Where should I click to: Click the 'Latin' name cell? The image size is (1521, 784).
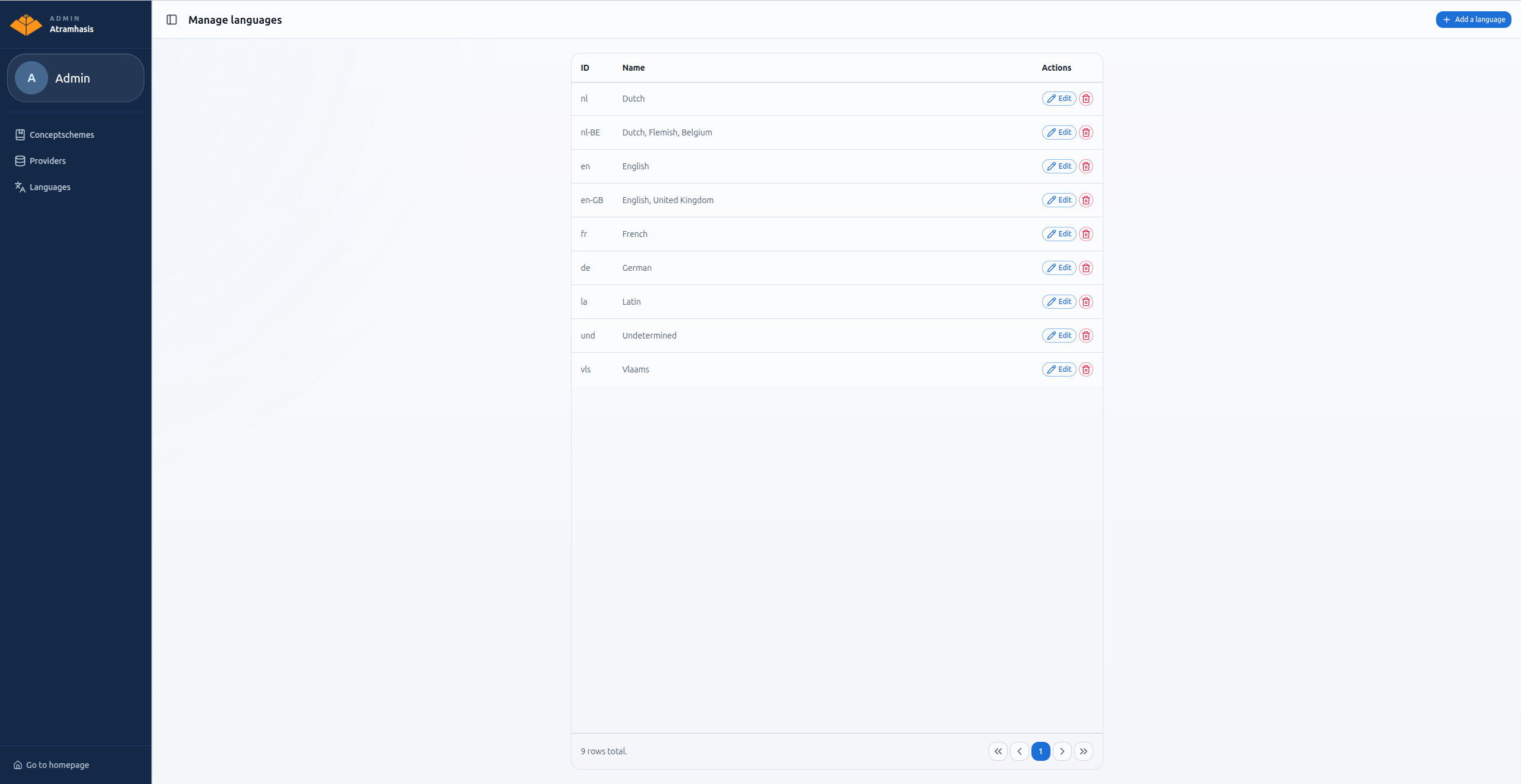[631, 302]
